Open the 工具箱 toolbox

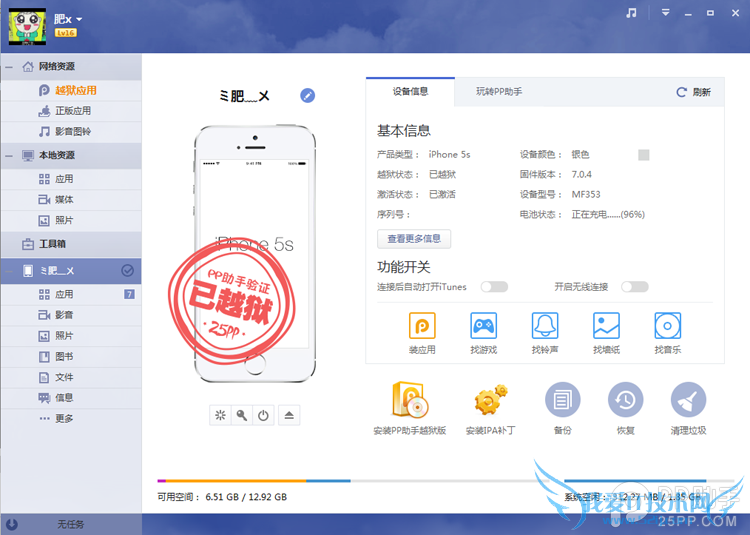(71, 244)
